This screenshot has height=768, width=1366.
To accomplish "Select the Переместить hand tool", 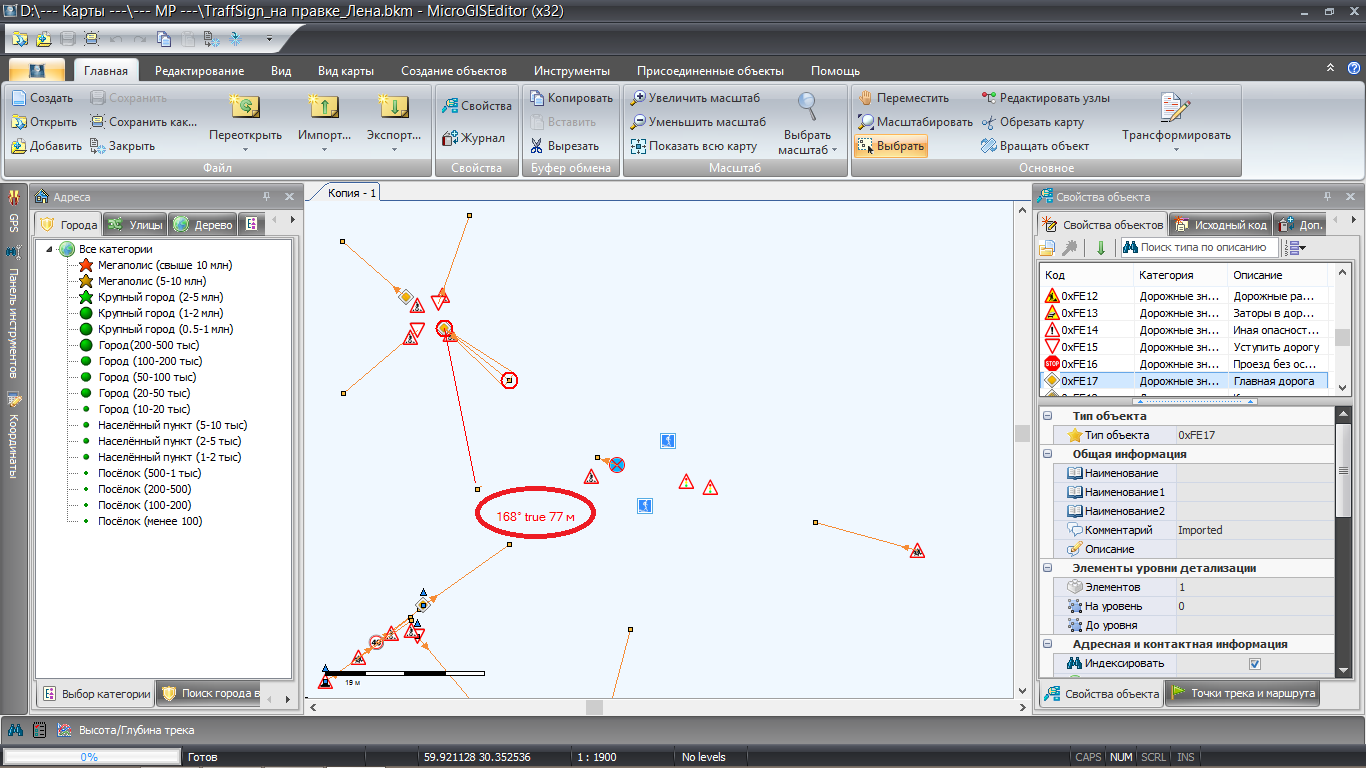I will [x=865, y=98].
